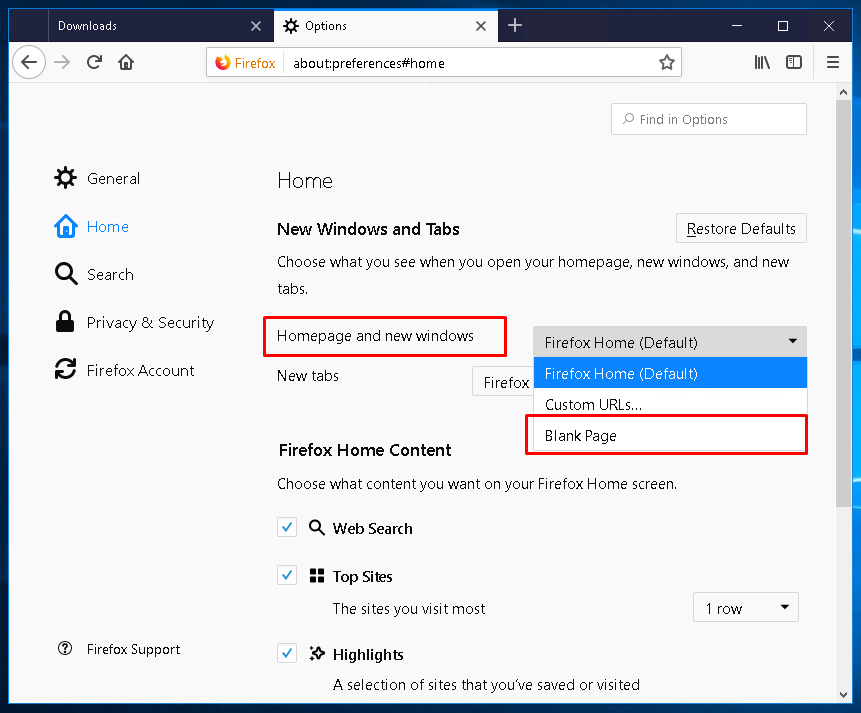This screenshot has height=713, width=861.
Task: Click the Highlights sparkle icon
Action: tap(317, 654)
